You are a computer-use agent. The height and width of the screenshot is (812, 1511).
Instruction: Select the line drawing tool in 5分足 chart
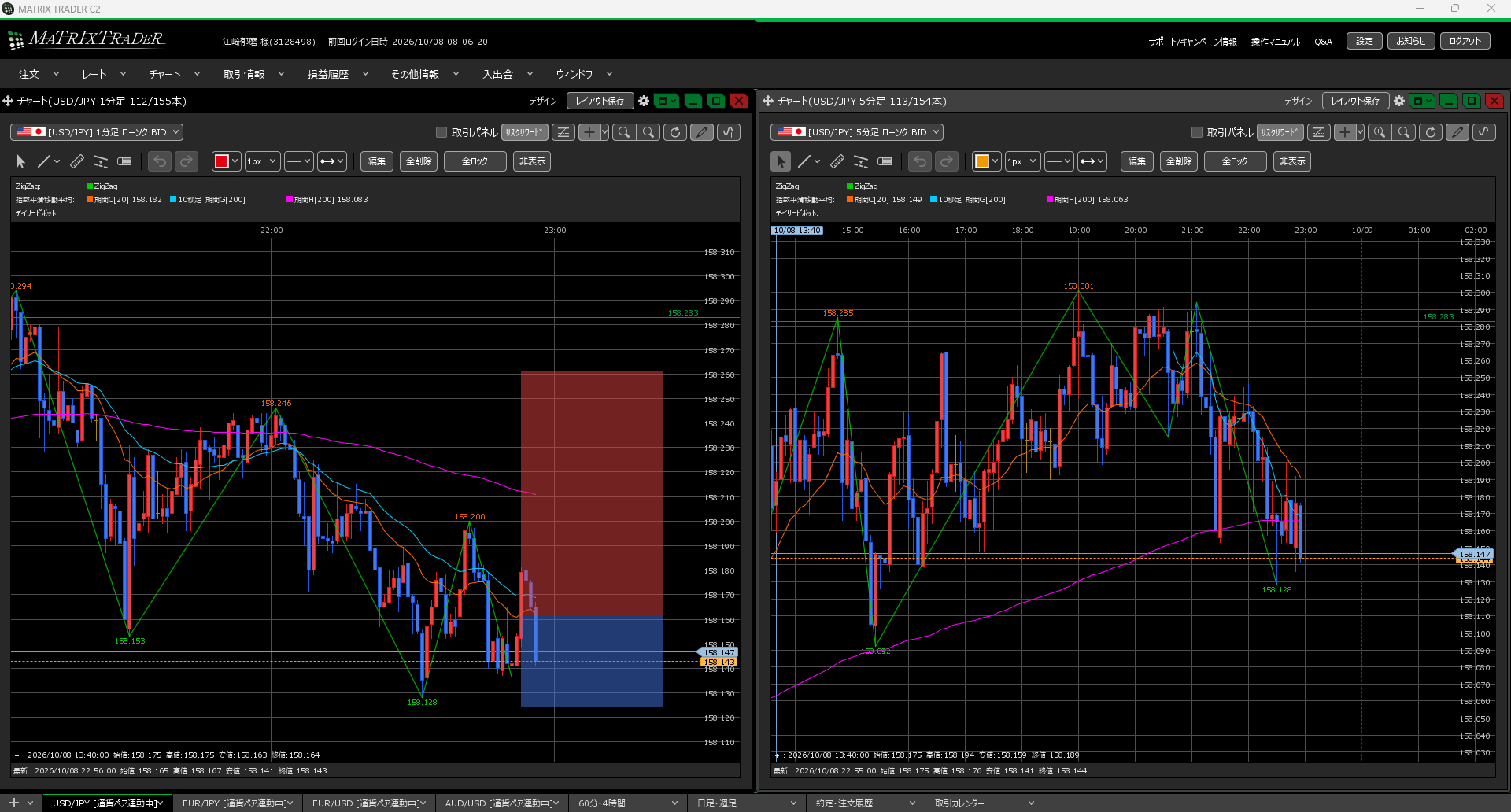click(804, 161)
